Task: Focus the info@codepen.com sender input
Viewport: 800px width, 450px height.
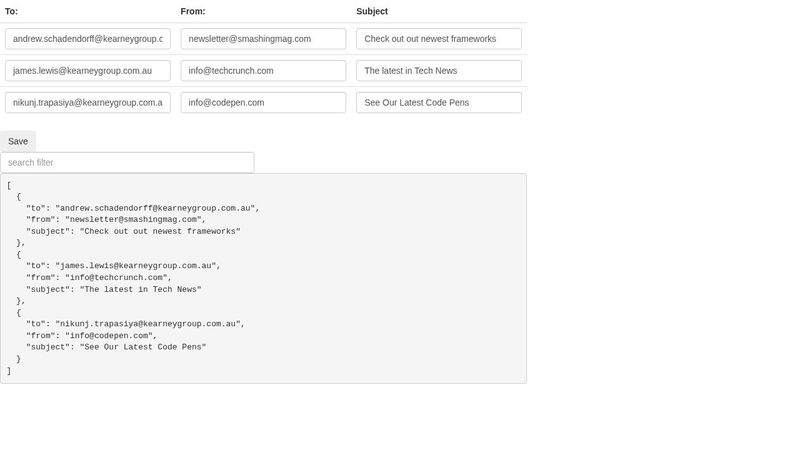Action: pyautogui.click(x=263, y=103)
